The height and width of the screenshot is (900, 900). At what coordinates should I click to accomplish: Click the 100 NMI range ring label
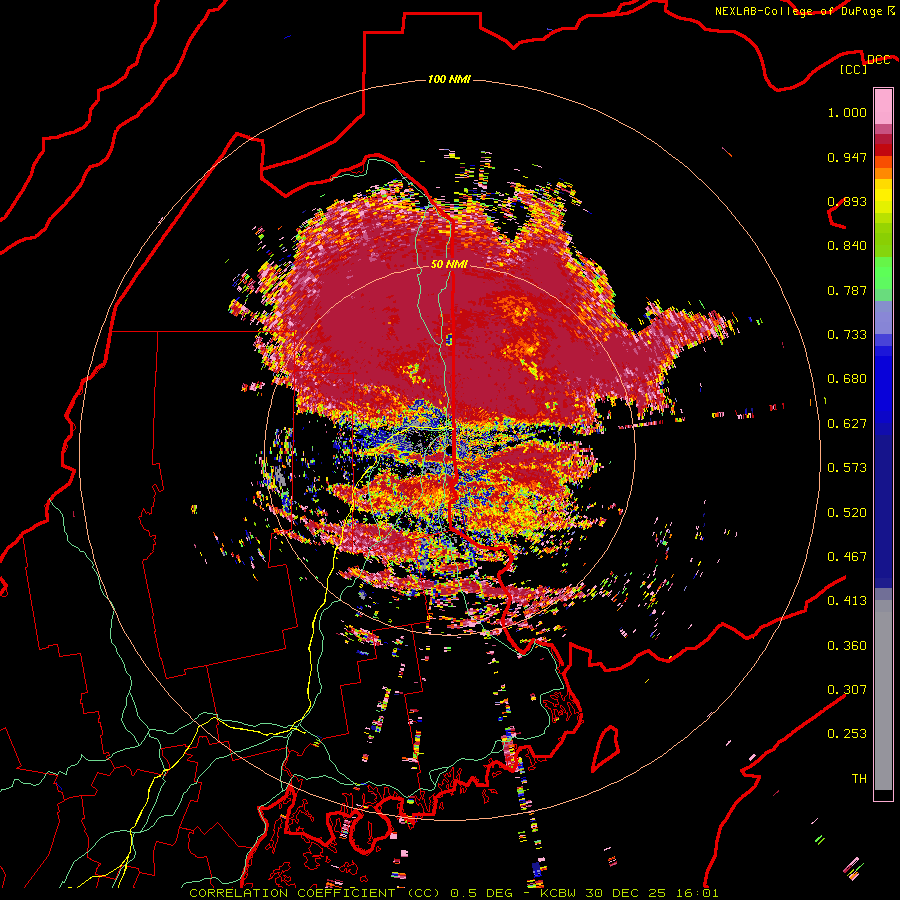[449, 79]
